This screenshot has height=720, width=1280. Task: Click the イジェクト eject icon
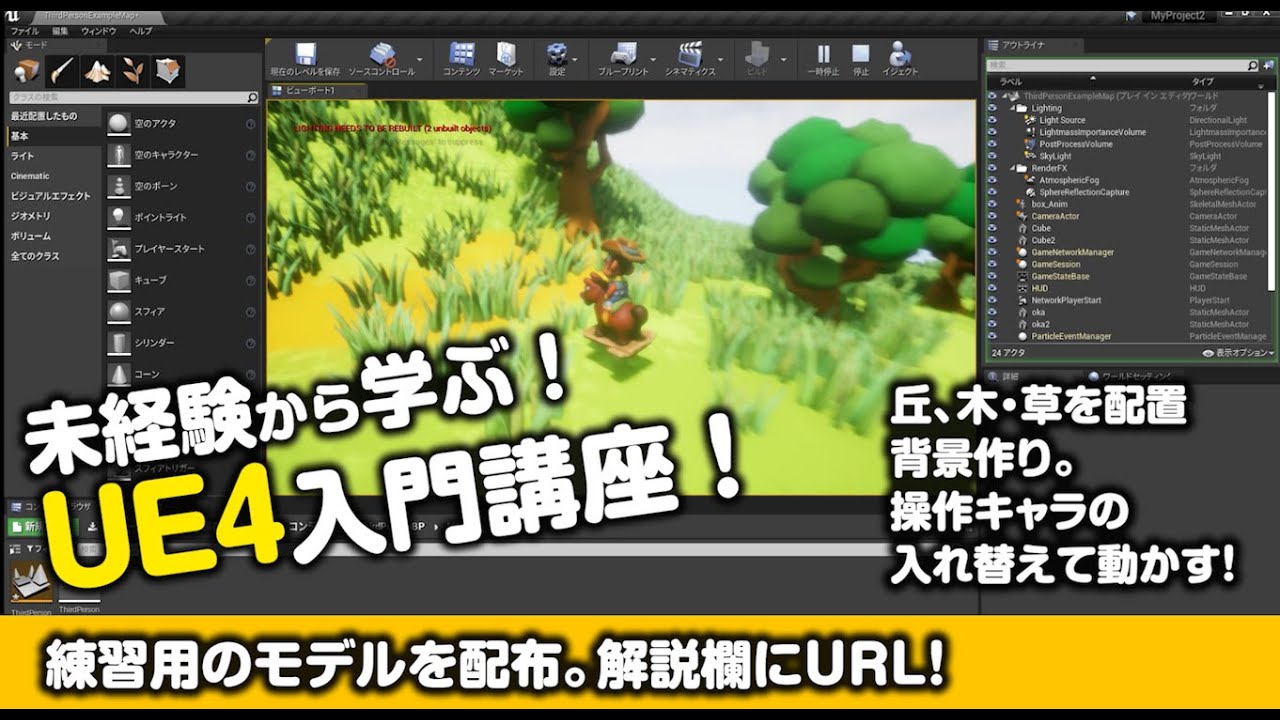click(900, 54)
